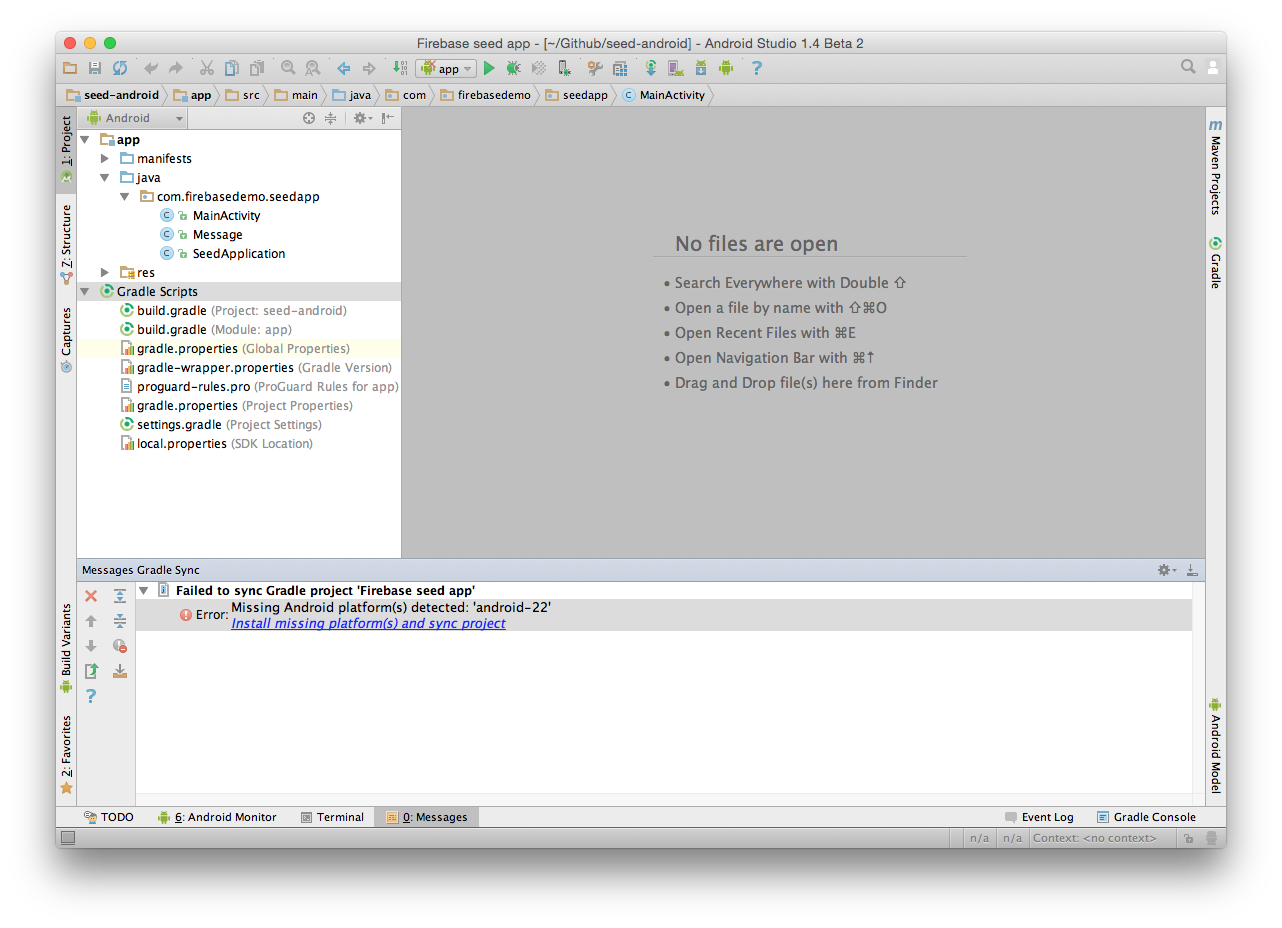This screenshot has width=1282, height=928.
Task: Open the Gradle side tab
Action: tap(1216, 263)
